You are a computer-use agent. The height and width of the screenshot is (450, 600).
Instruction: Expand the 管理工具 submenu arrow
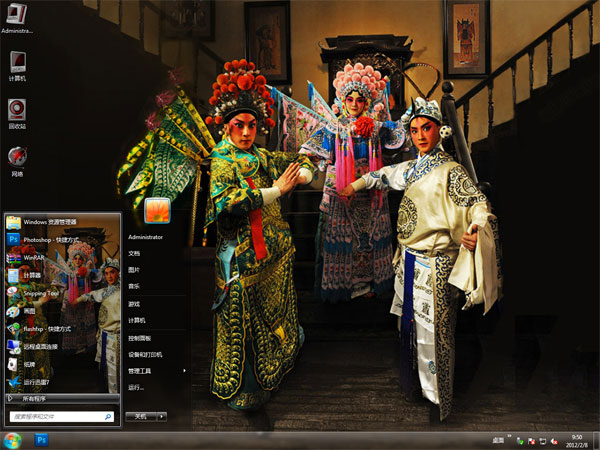pos(184,371)
